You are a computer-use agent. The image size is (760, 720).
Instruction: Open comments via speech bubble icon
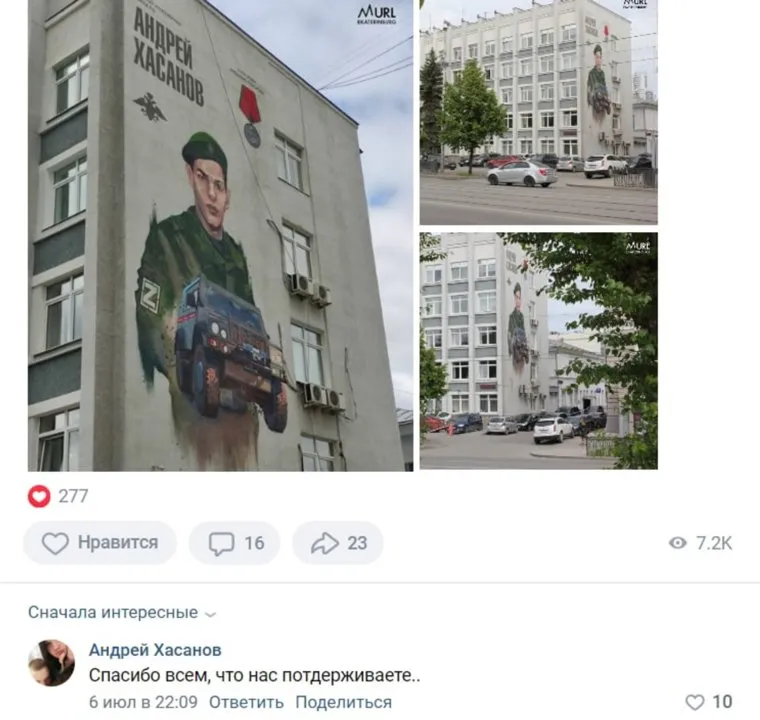(221, 544)
